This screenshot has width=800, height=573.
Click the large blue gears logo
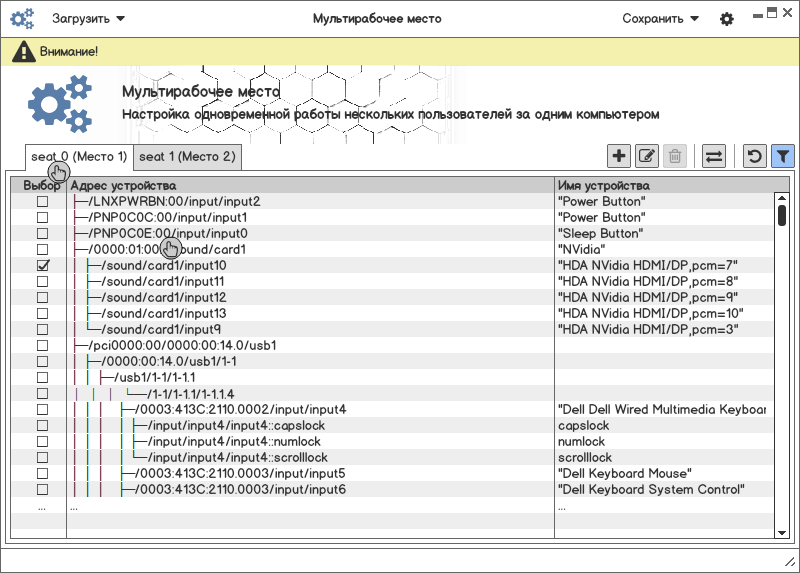click(60, 104)
